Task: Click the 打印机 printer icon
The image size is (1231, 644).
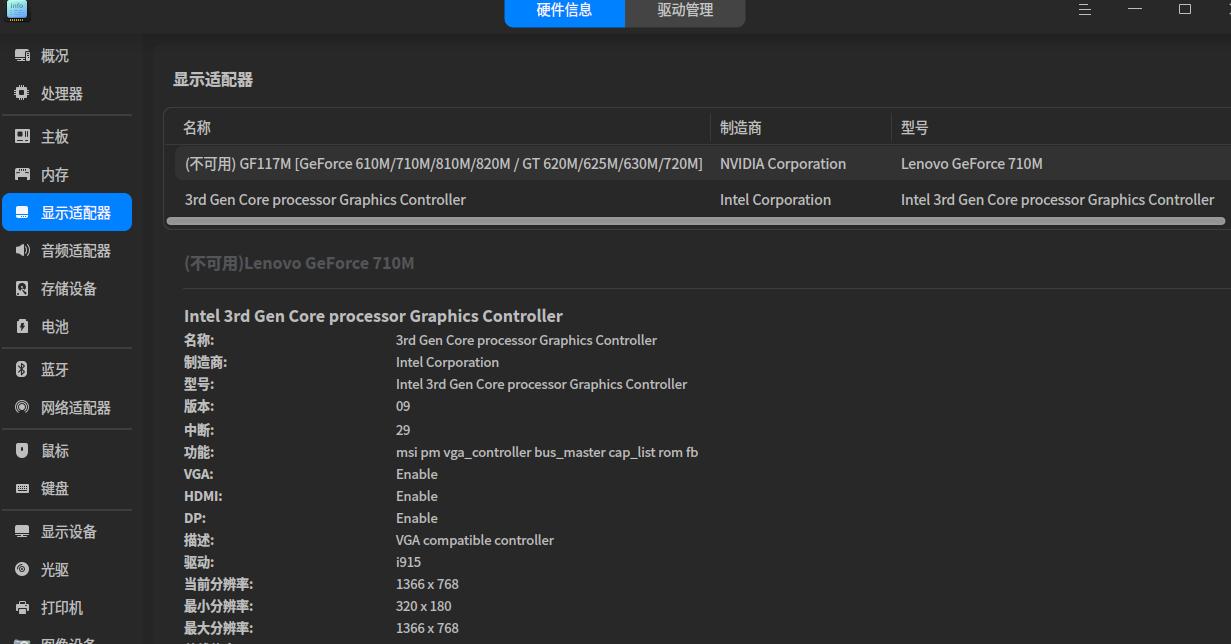Action: [22, 607]
